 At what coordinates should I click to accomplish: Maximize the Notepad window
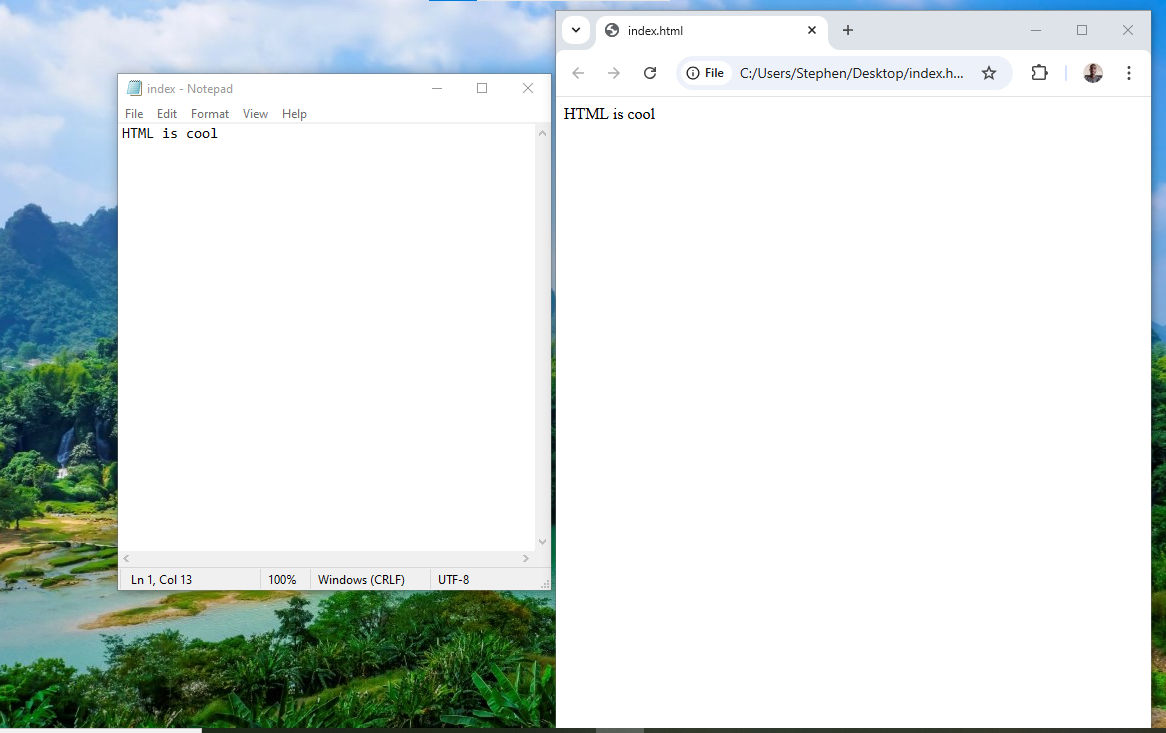[482, 88]
